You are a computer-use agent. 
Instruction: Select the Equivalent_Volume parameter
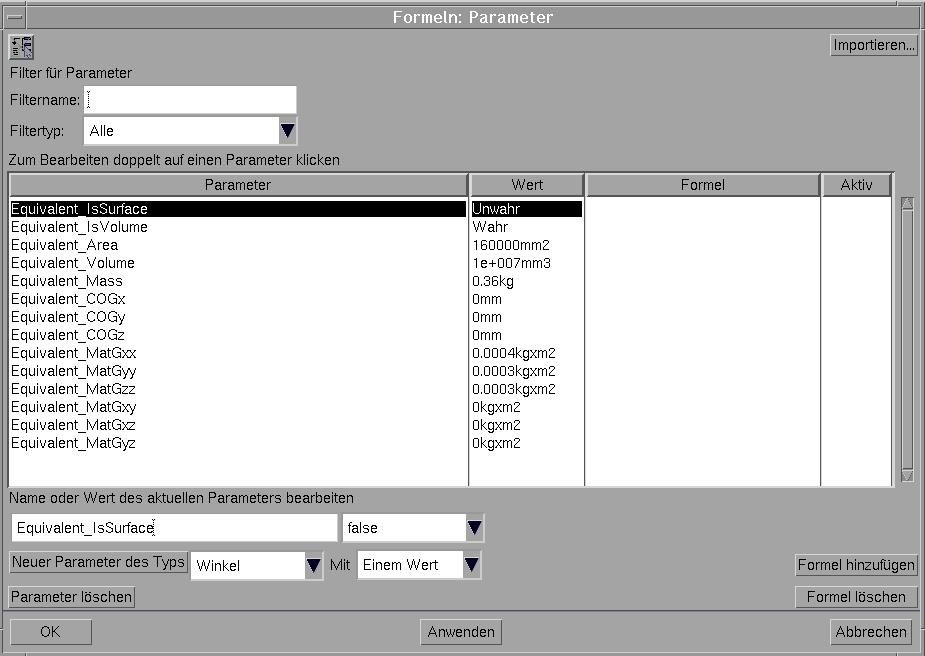tap(73, 263)
